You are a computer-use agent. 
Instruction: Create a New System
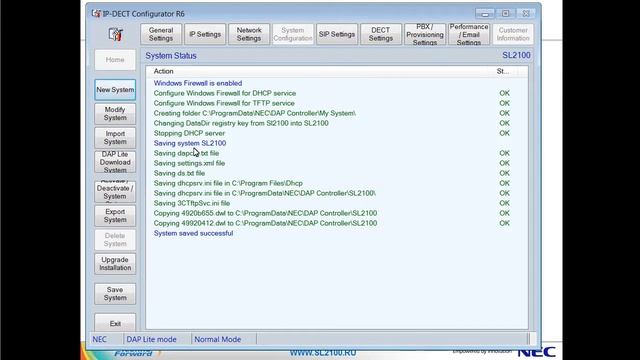coord(115,90)
